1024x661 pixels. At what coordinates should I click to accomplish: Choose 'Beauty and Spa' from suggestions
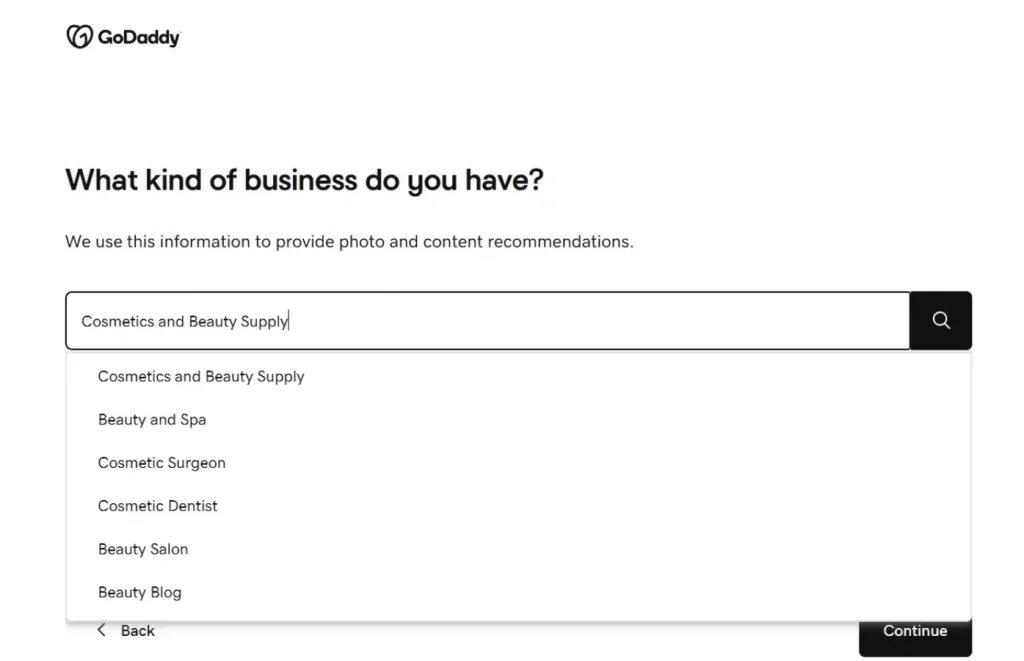coord(151,419)
